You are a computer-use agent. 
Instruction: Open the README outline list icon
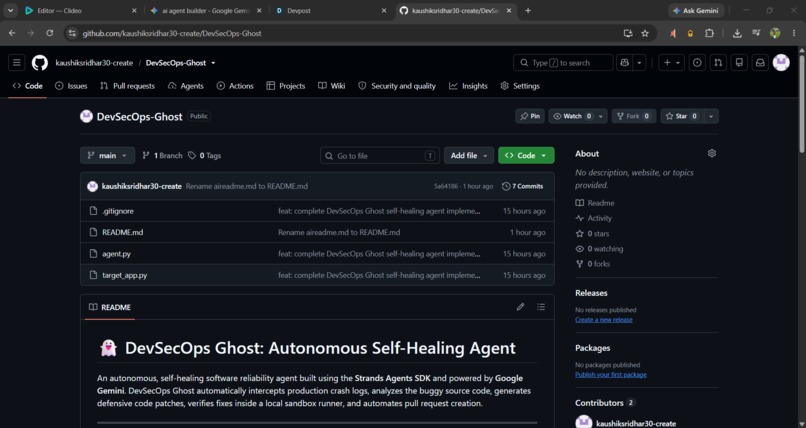(541, 307)
